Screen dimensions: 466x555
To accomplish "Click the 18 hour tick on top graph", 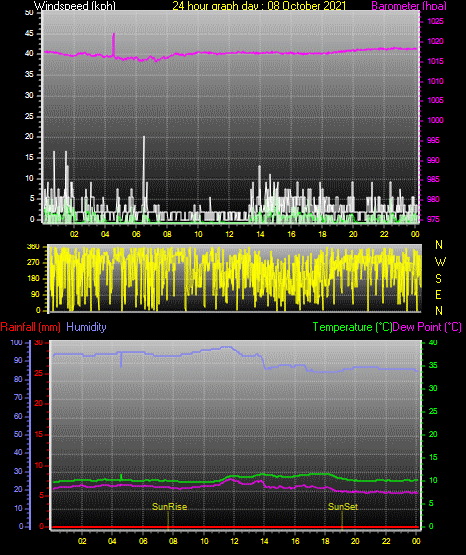I will click(x=322, y=234).
